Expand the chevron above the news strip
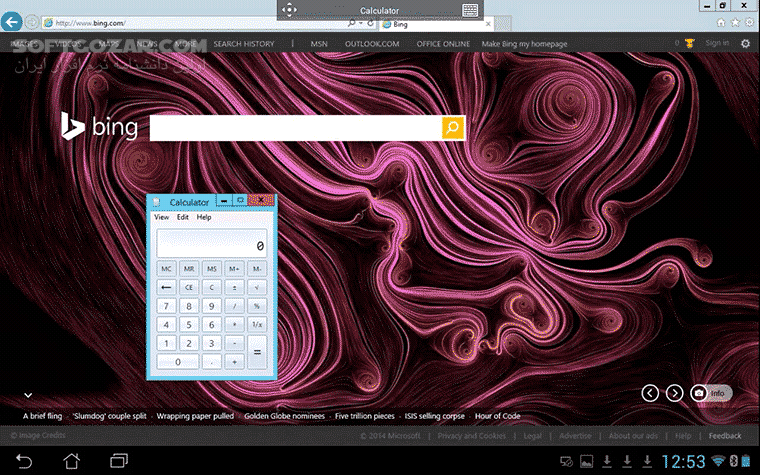Screen dimensions: 760x475 click(27, 395)
